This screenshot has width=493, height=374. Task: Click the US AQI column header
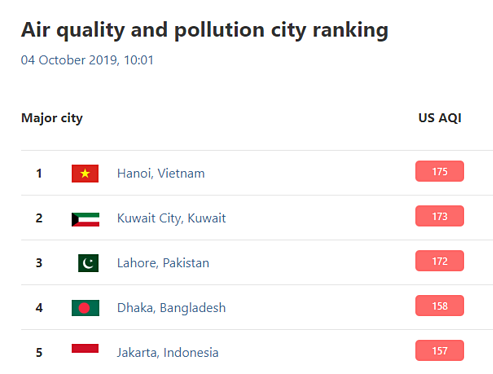[x=440, y=118]
